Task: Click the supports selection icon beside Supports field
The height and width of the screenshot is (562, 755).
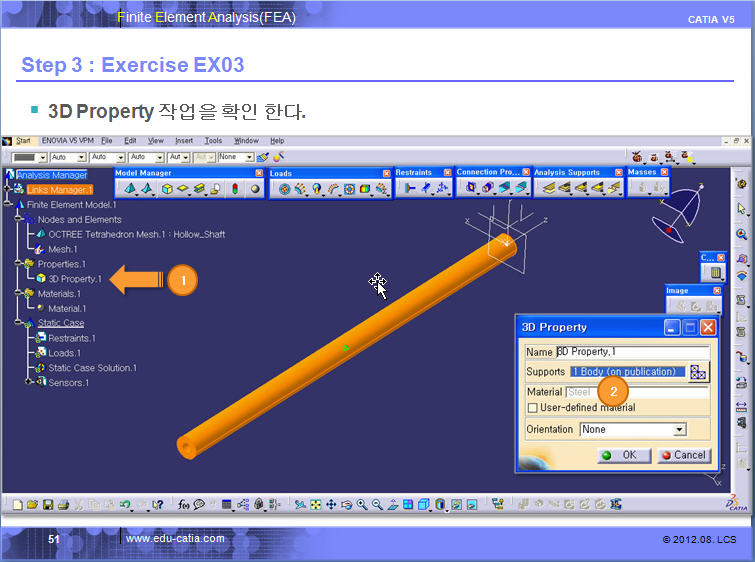Action: pos(698,373)
